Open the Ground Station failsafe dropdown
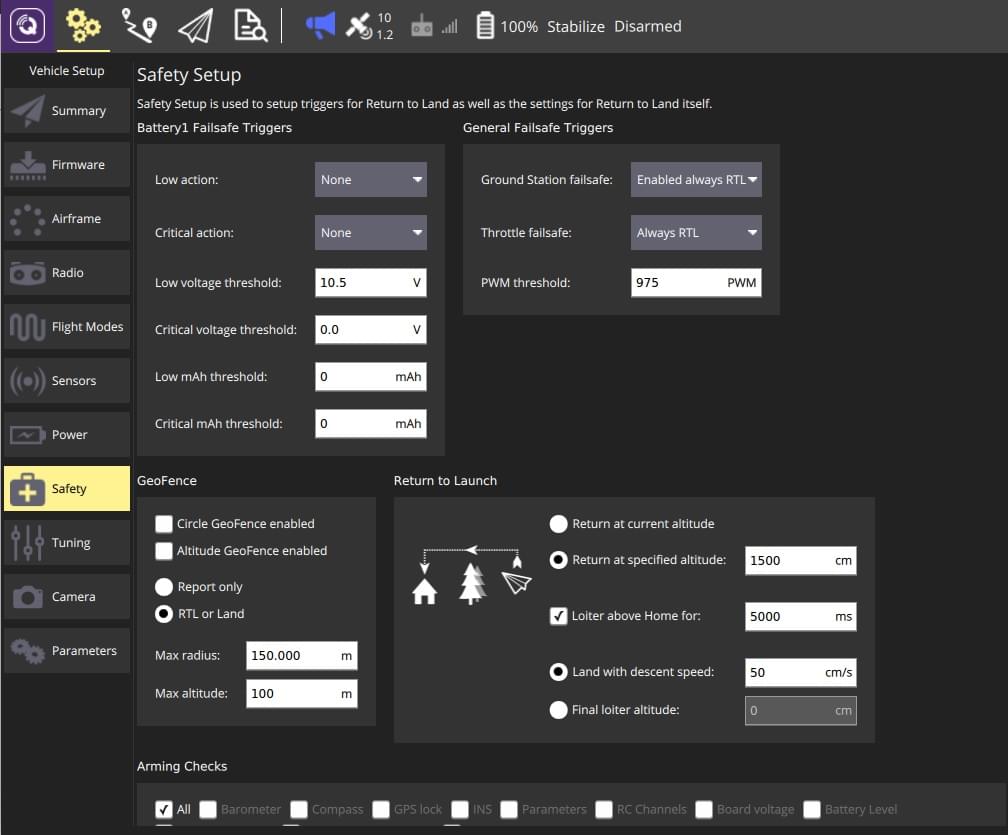 point(696,180)
